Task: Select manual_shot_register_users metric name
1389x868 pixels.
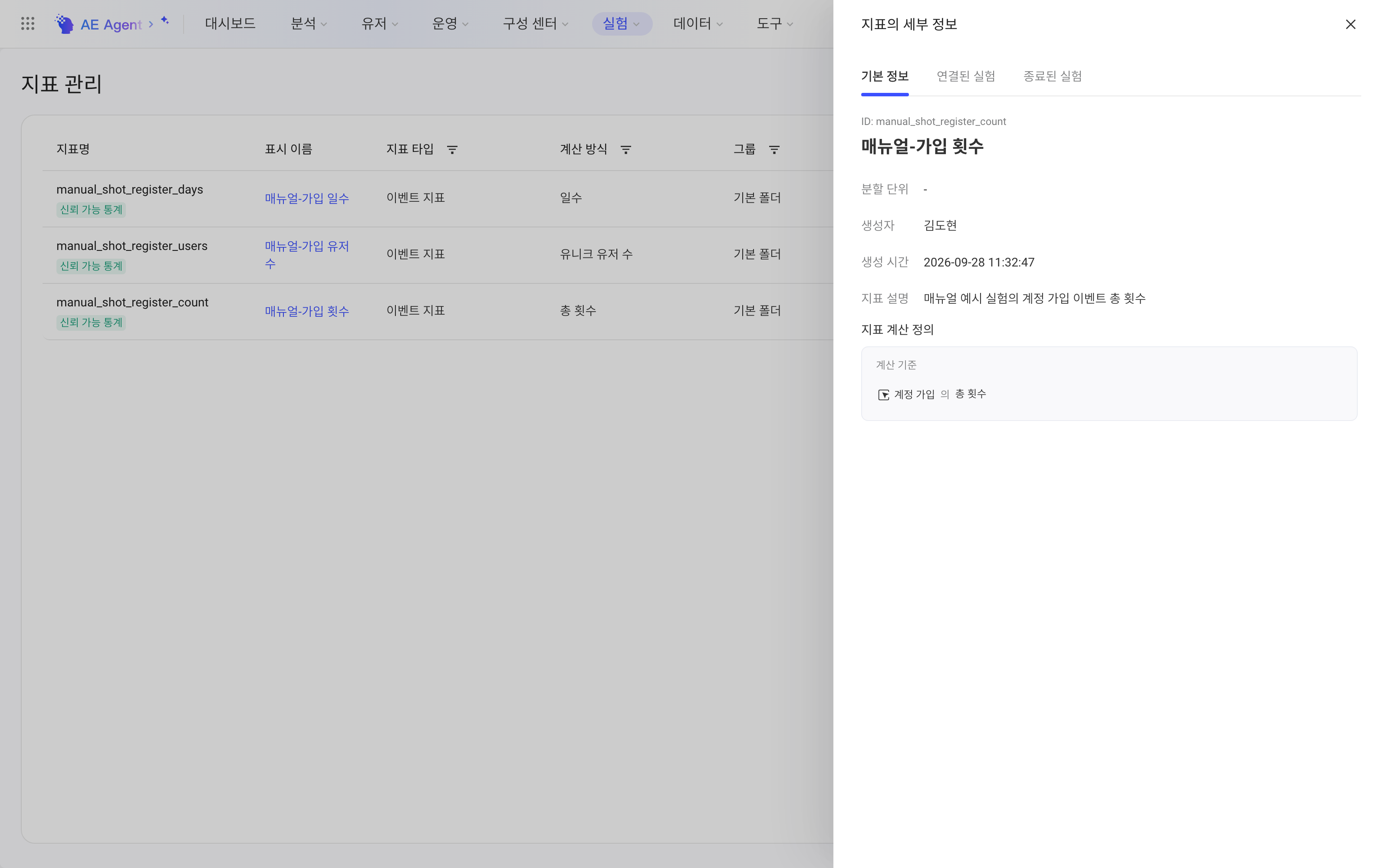Action: click(132, 246)
